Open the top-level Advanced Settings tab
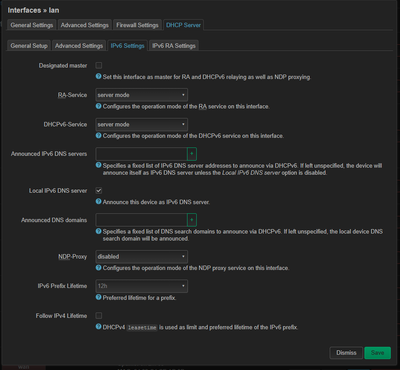 85,25
